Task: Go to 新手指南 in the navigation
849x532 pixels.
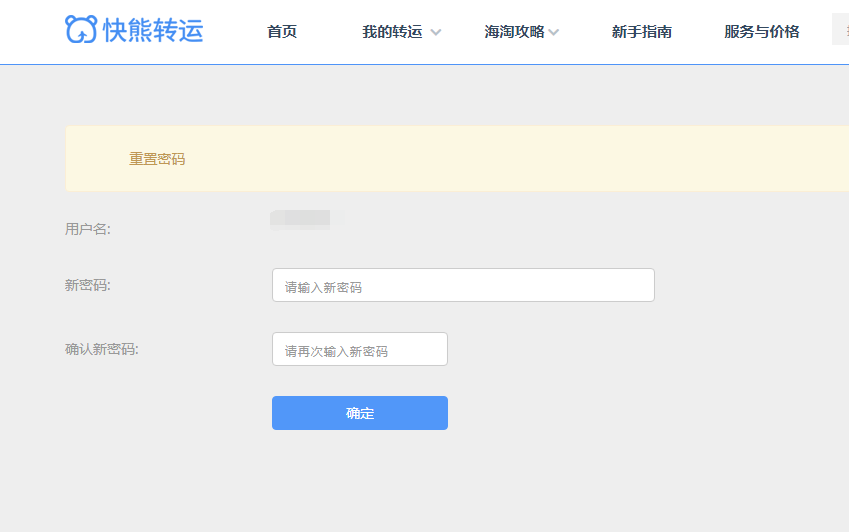Action: (x=642, y=32)
